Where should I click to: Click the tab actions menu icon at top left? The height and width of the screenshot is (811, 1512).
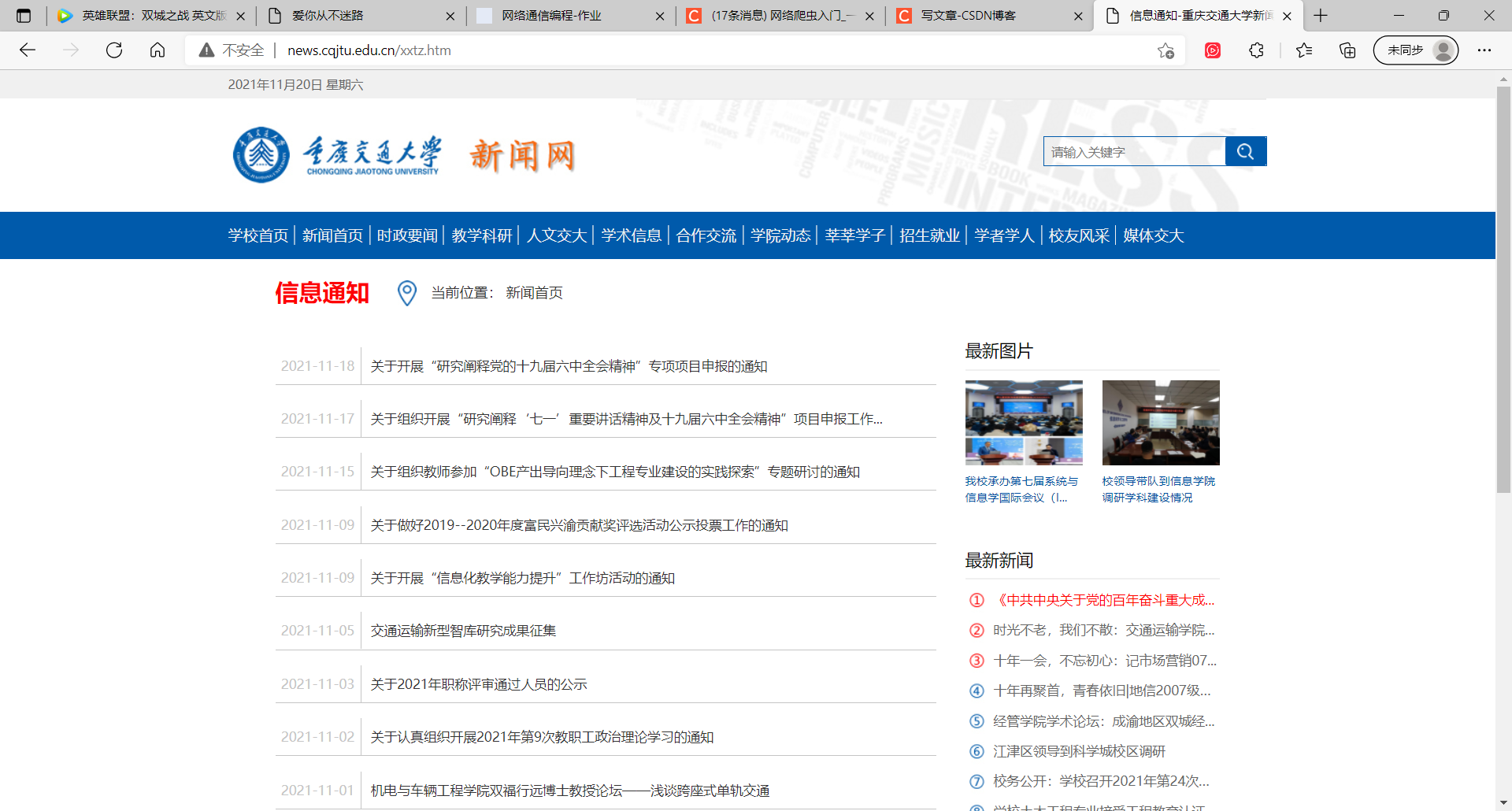click(x=24, y=15)
